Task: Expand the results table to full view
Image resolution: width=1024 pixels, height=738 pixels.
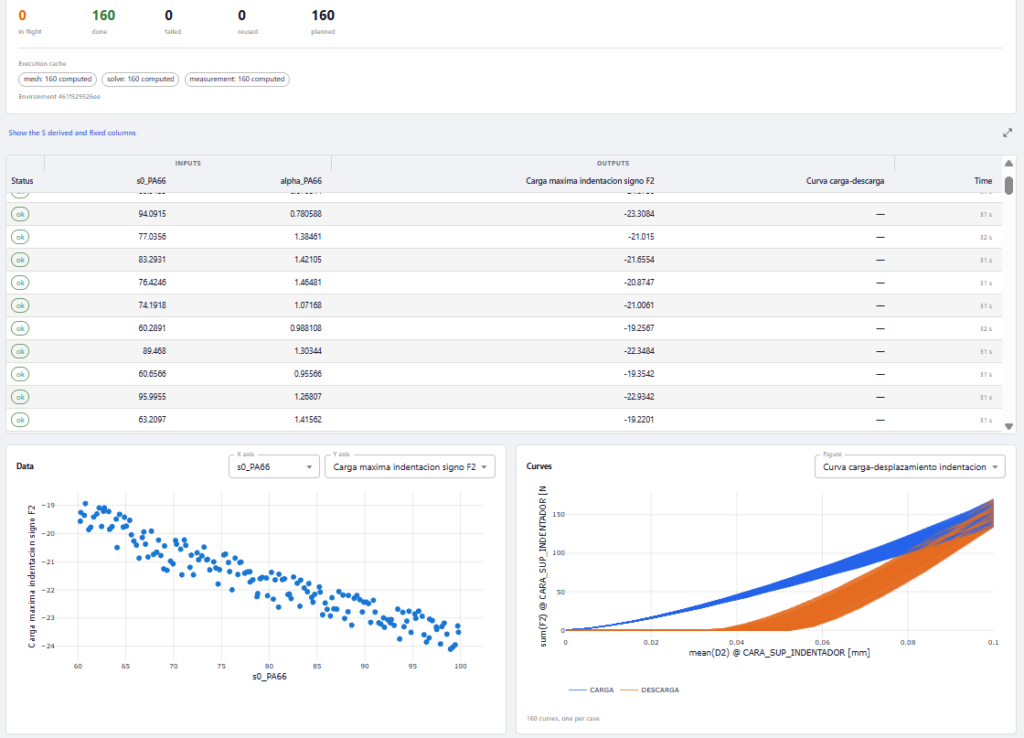Action: [x=1007, y=133]
